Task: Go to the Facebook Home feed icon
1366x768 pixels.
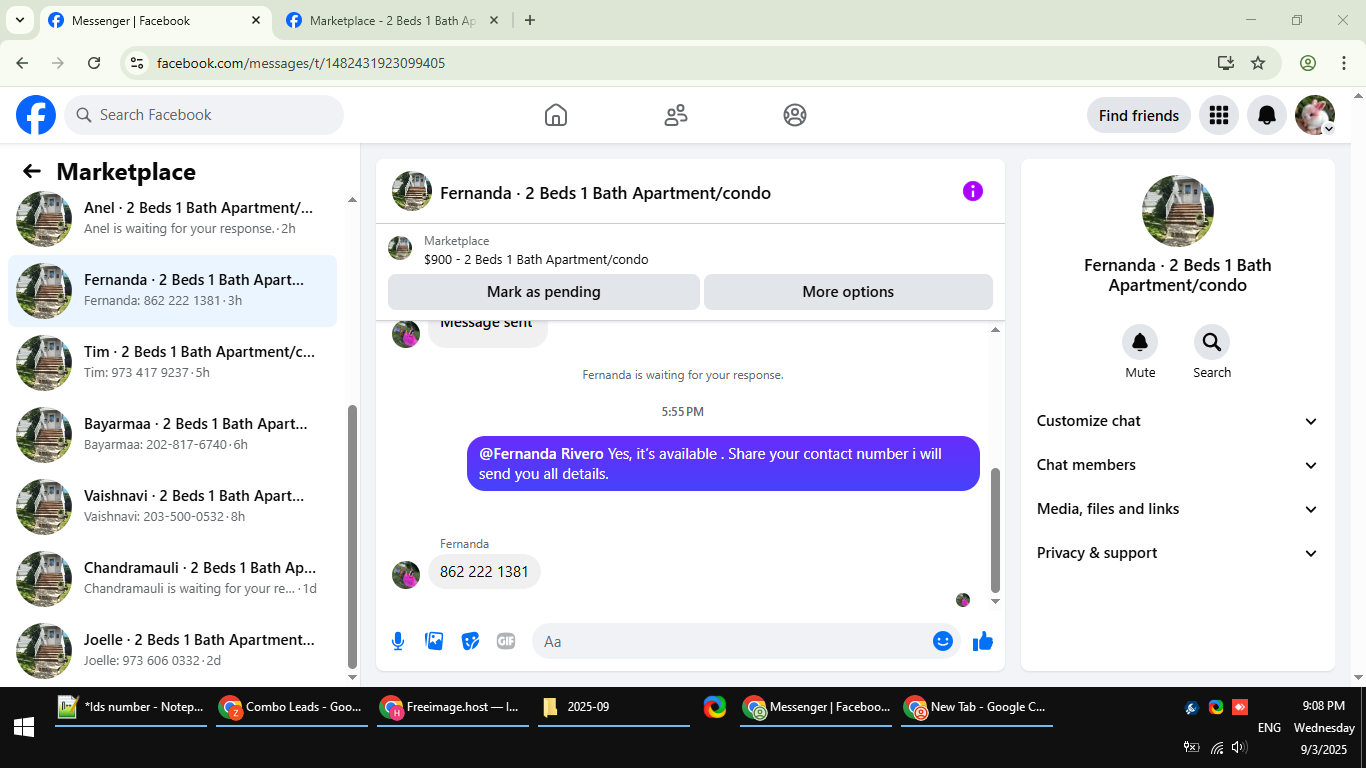Action: pos(556,115)
